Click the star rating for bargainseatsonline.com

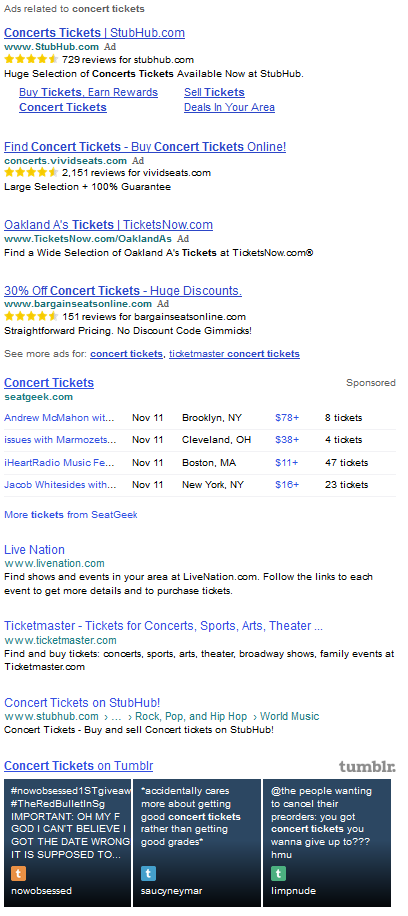tap(31, 317)
